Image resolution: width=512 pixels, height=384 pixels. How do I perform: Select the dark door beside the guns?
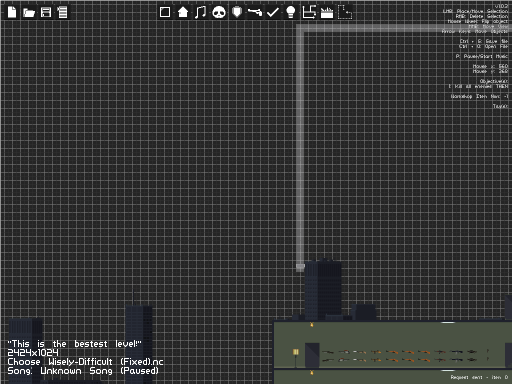coord(312,355)
